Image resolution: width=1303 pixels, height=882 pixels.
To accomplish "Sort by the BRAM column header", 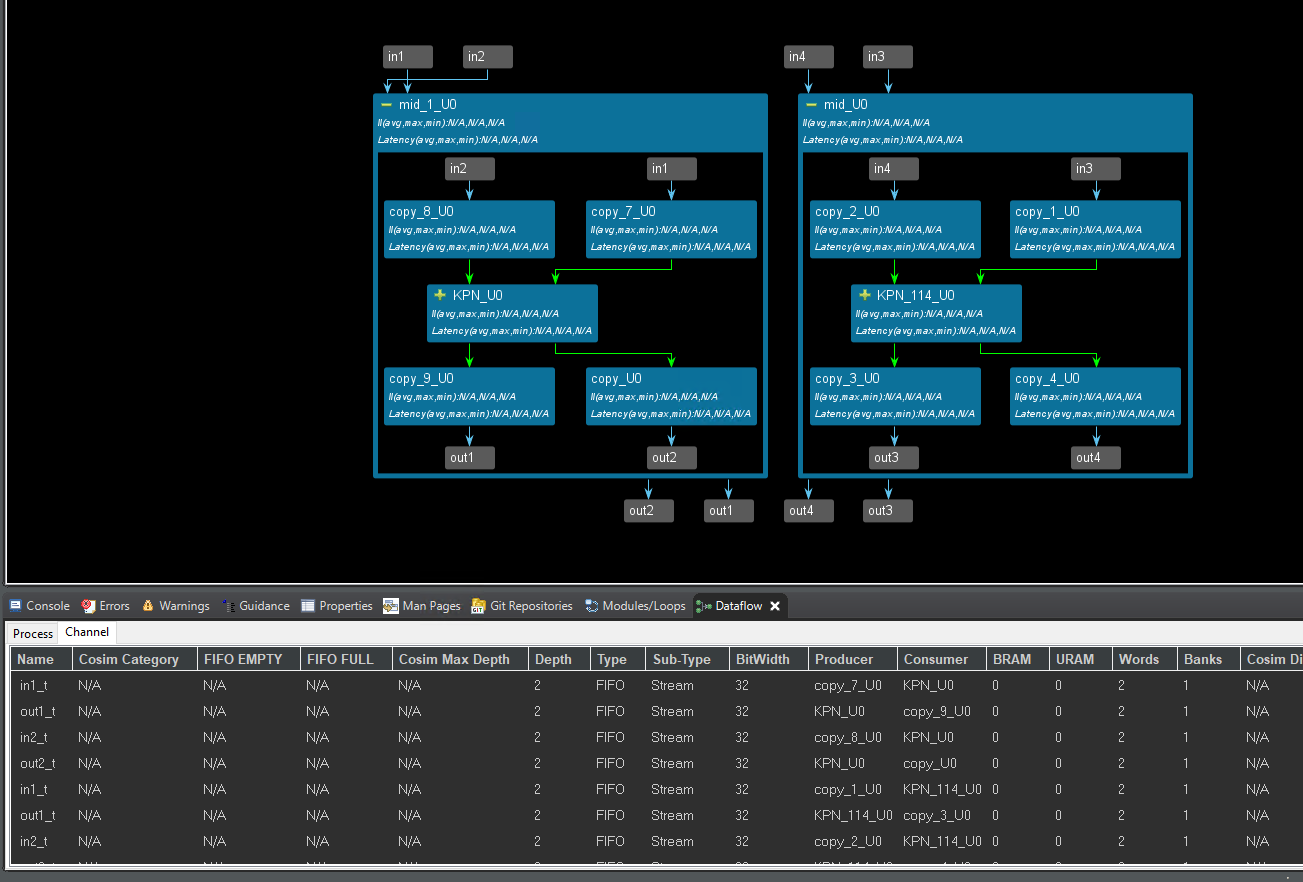I will tap(1017, 659).
